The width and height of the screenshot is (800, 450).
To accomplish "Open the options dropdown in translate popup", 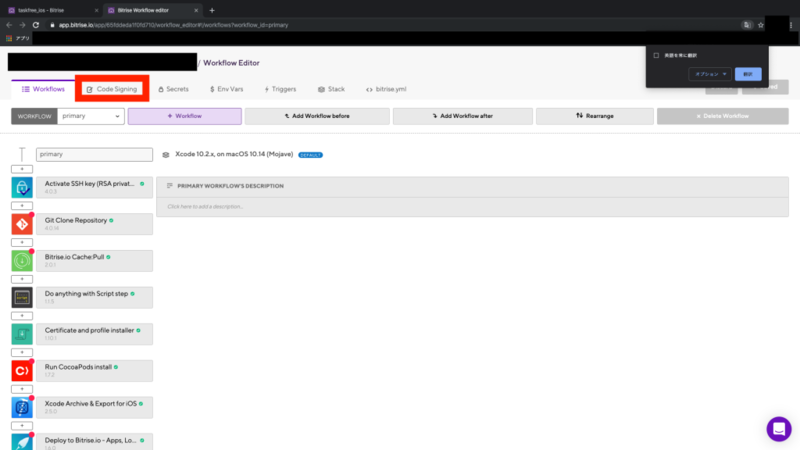I will click(710, 74).
